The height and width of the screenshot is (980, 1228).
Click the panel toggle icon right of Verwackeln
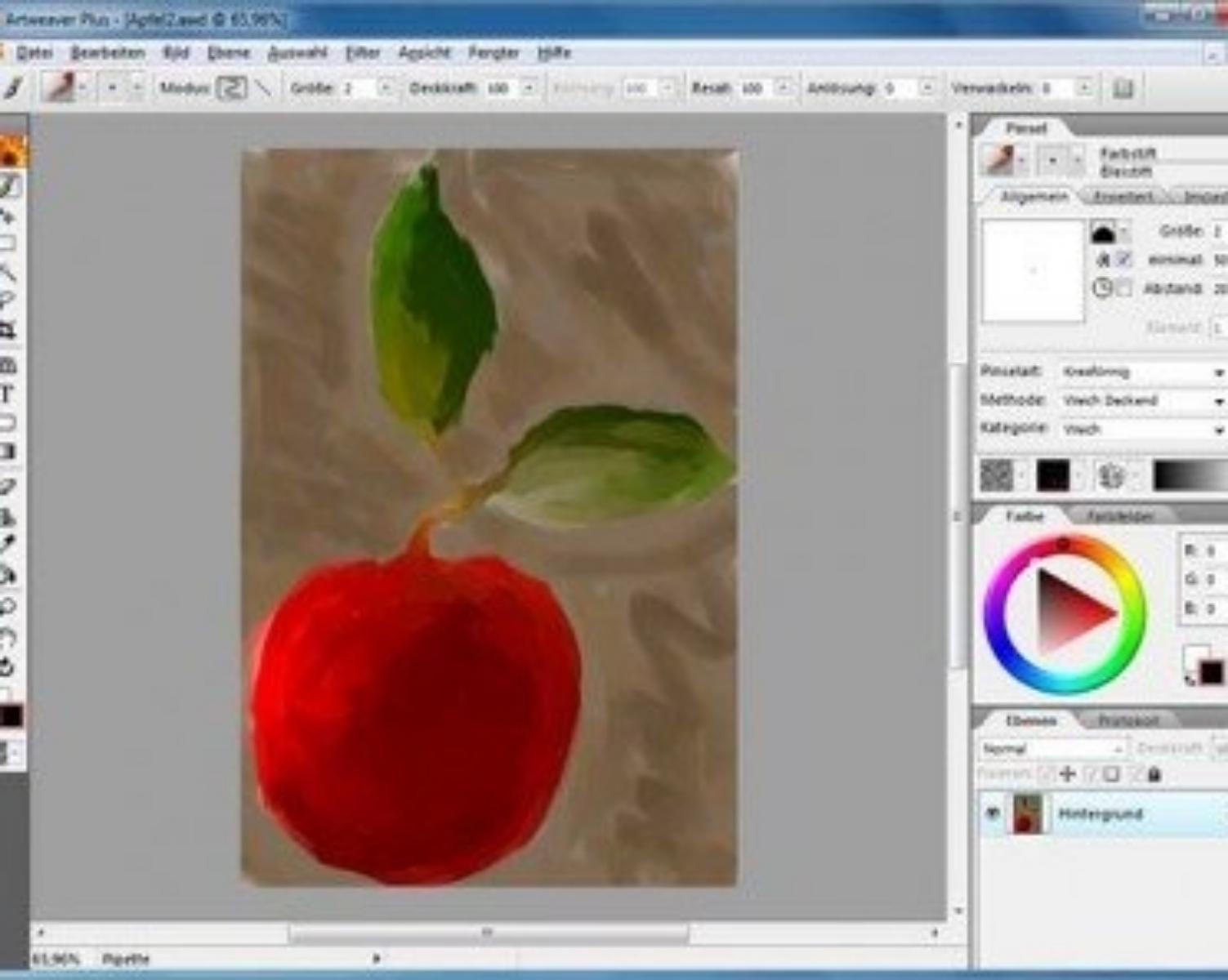[x=1123, y=88]
